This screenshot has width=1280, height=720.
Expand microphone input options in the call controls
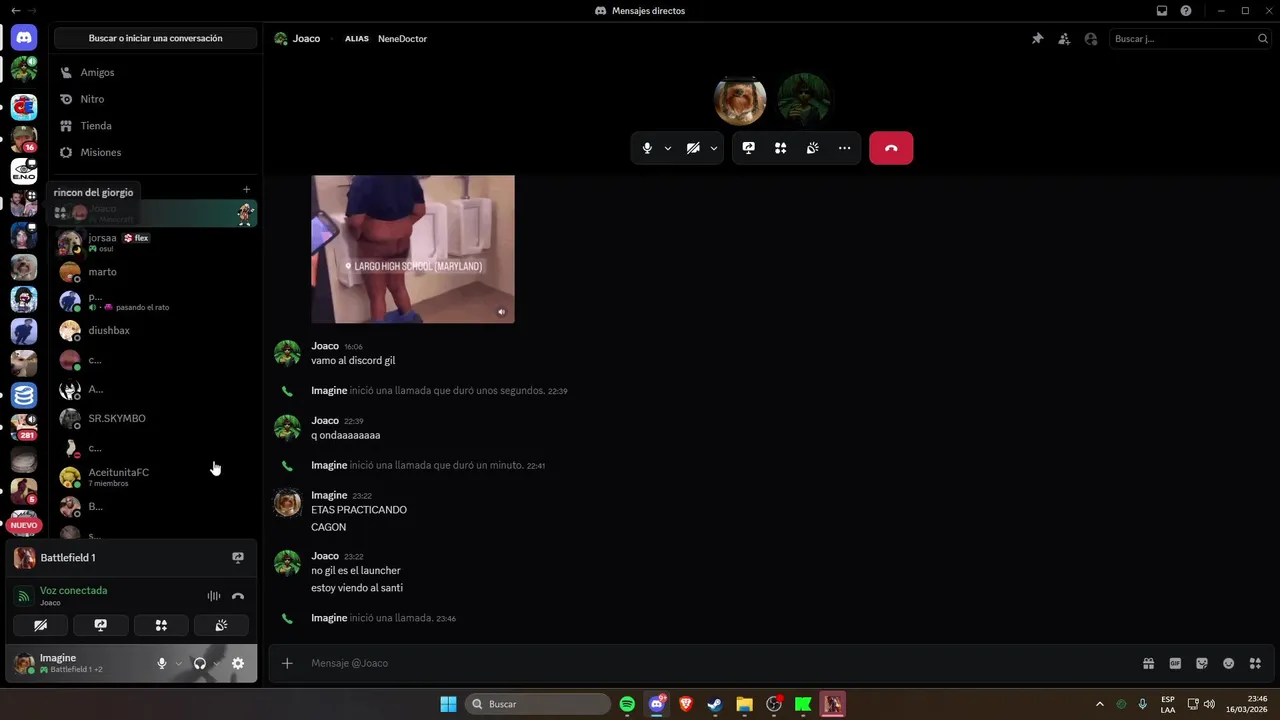click(668, 148)
